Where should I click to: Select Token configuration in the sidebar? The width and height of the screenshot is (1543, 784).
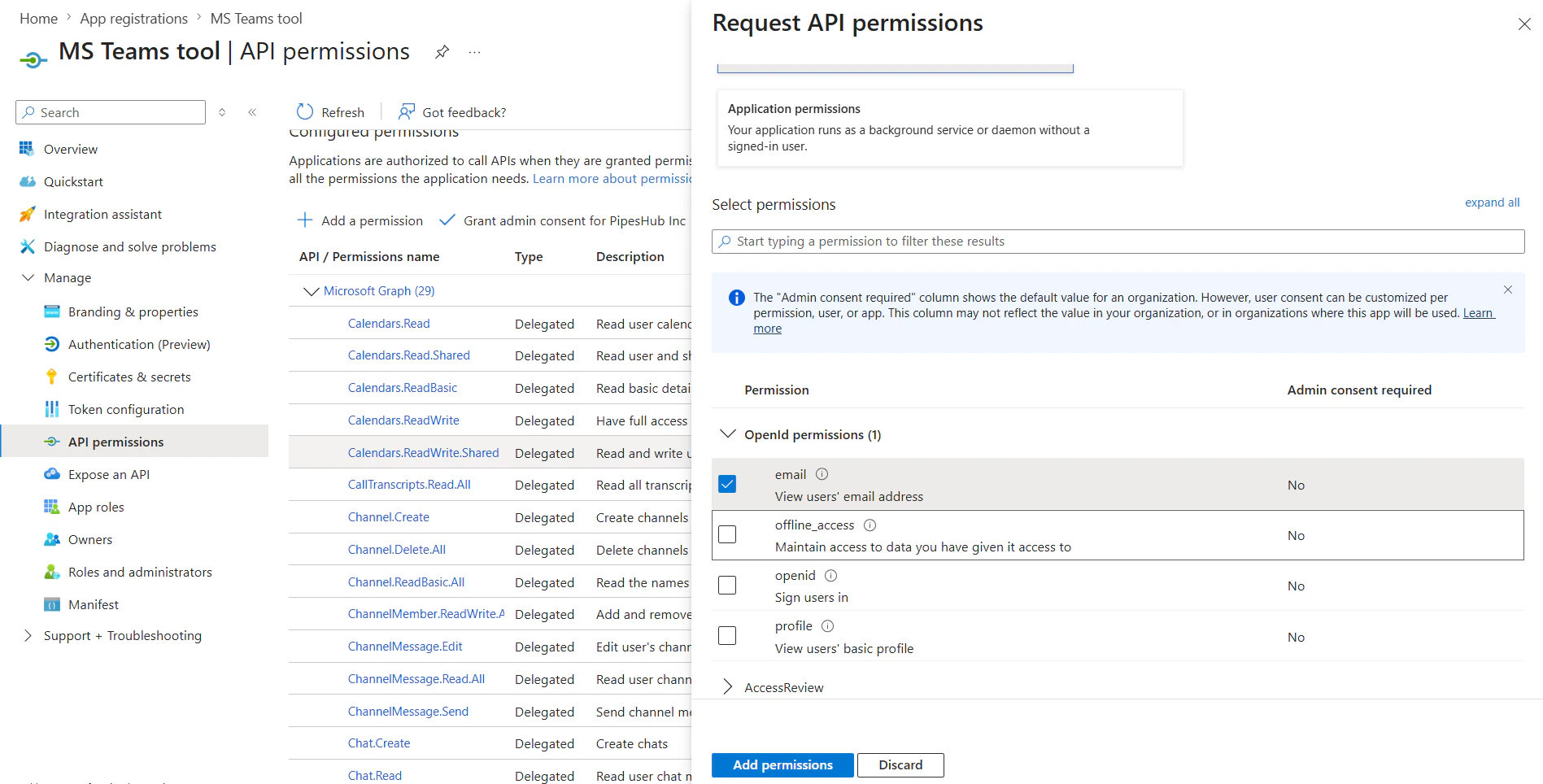point(125,409)
